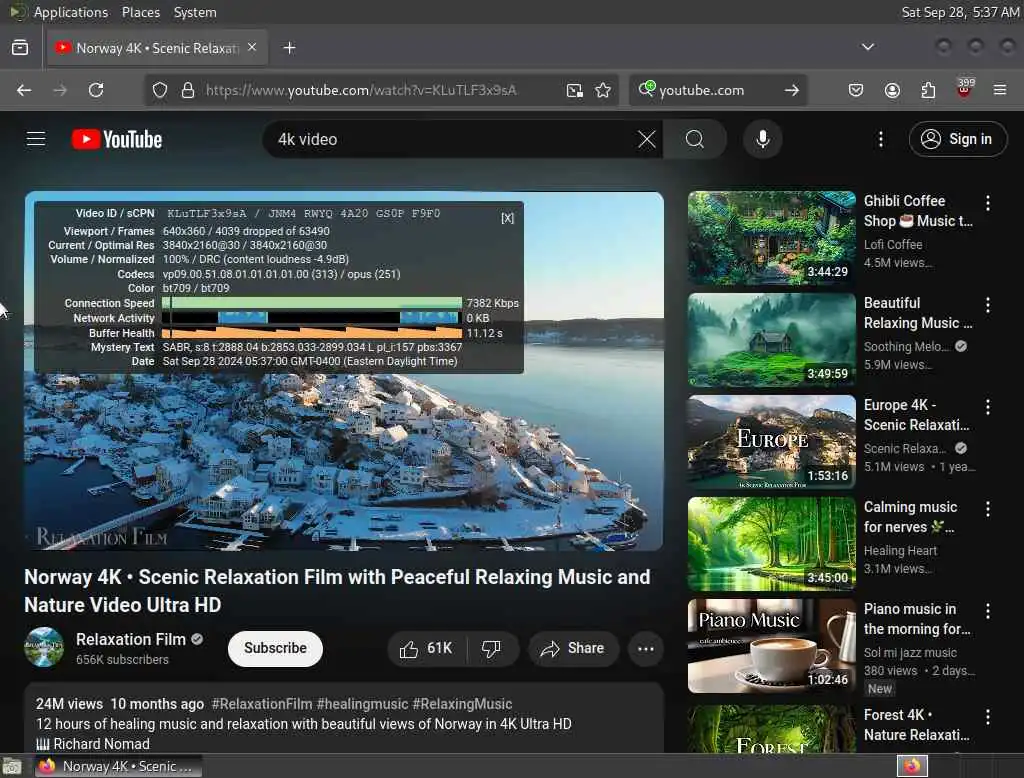
Task: Open the Extensions puzzle icon
Action: [x=928, y=90]
